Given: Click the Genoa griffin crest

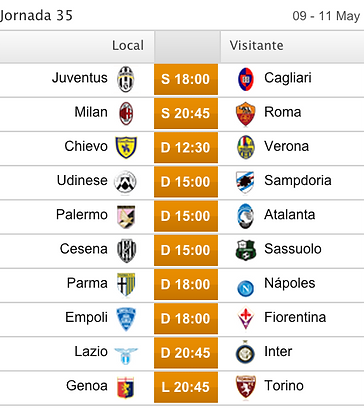Looking at the screenshot, I should click(x=126, y=387).
